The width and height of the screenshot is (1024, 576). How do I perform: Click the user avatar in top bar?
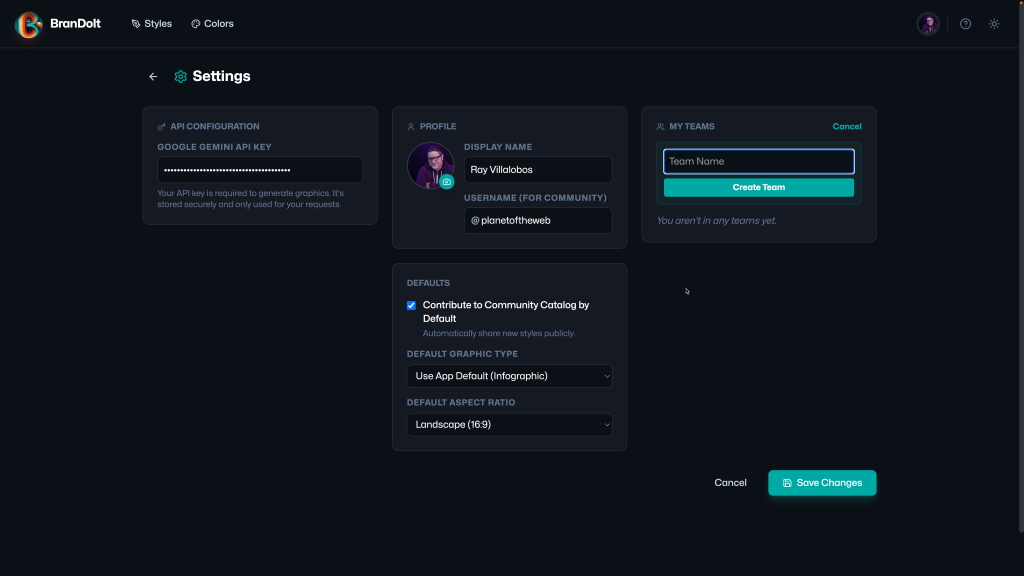point(928,24)
